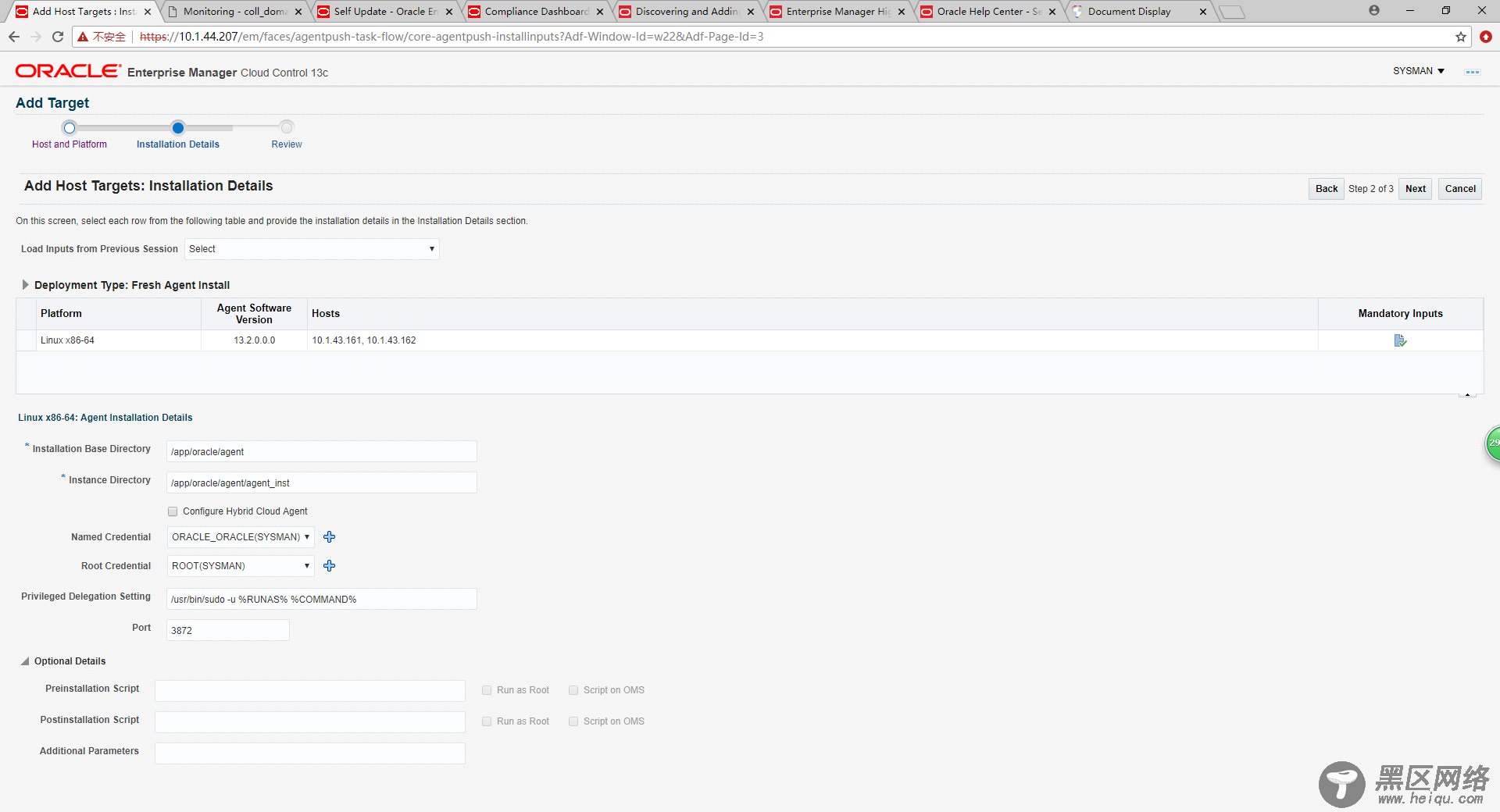The image size is (1500, 812).
Task: Go to Host and Platform step
Action: tap(70, 144)
